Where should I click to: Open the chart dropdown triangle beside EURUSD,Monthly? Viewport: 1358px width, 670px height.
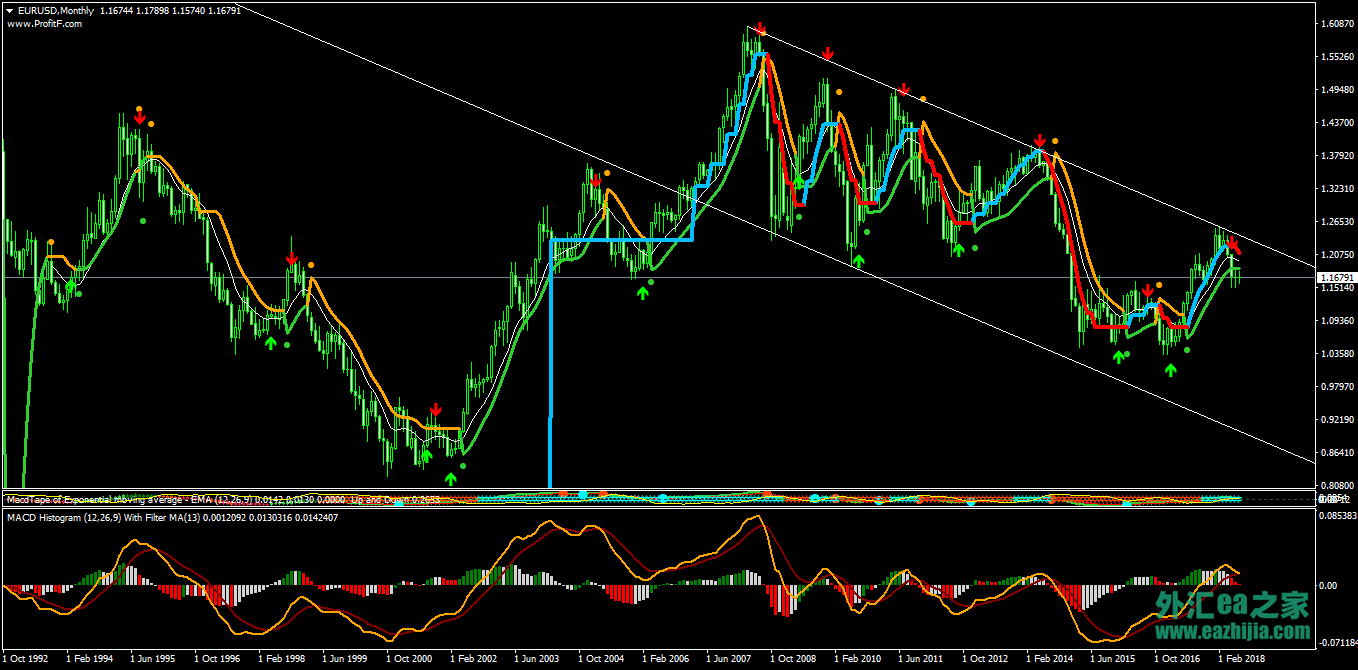point(9,10)
